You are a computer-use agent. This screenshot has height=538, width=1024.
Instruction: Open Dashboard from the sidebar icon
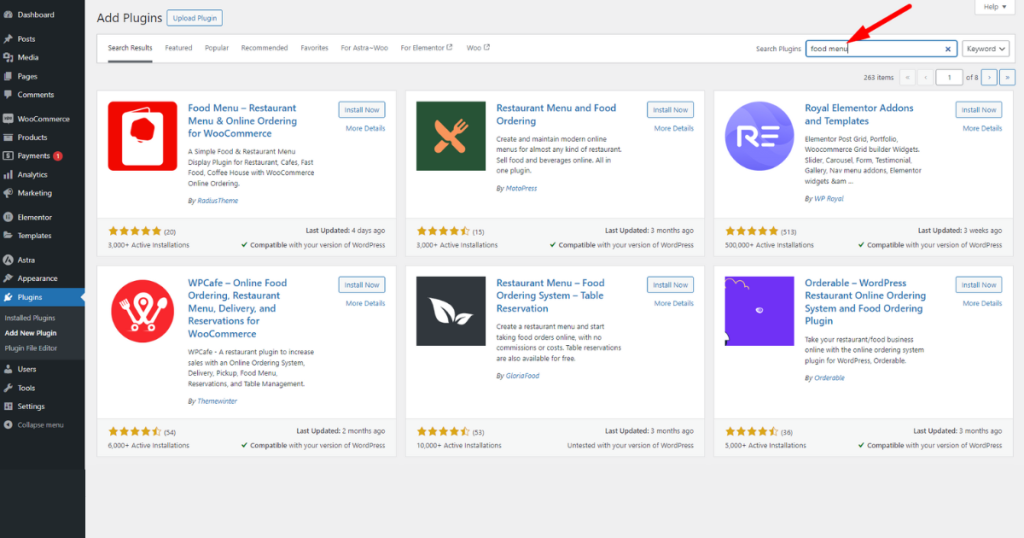(x=8, y=14)
